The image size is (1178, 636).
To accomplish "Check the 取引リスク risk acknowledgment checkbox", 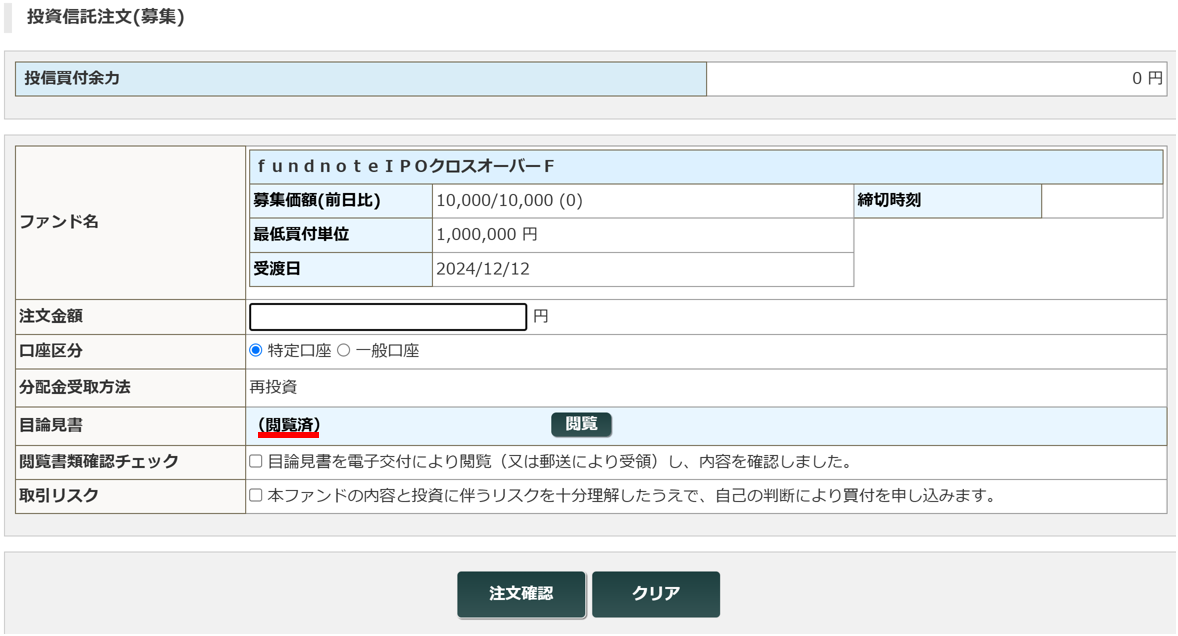I will (x=256, y=495).
